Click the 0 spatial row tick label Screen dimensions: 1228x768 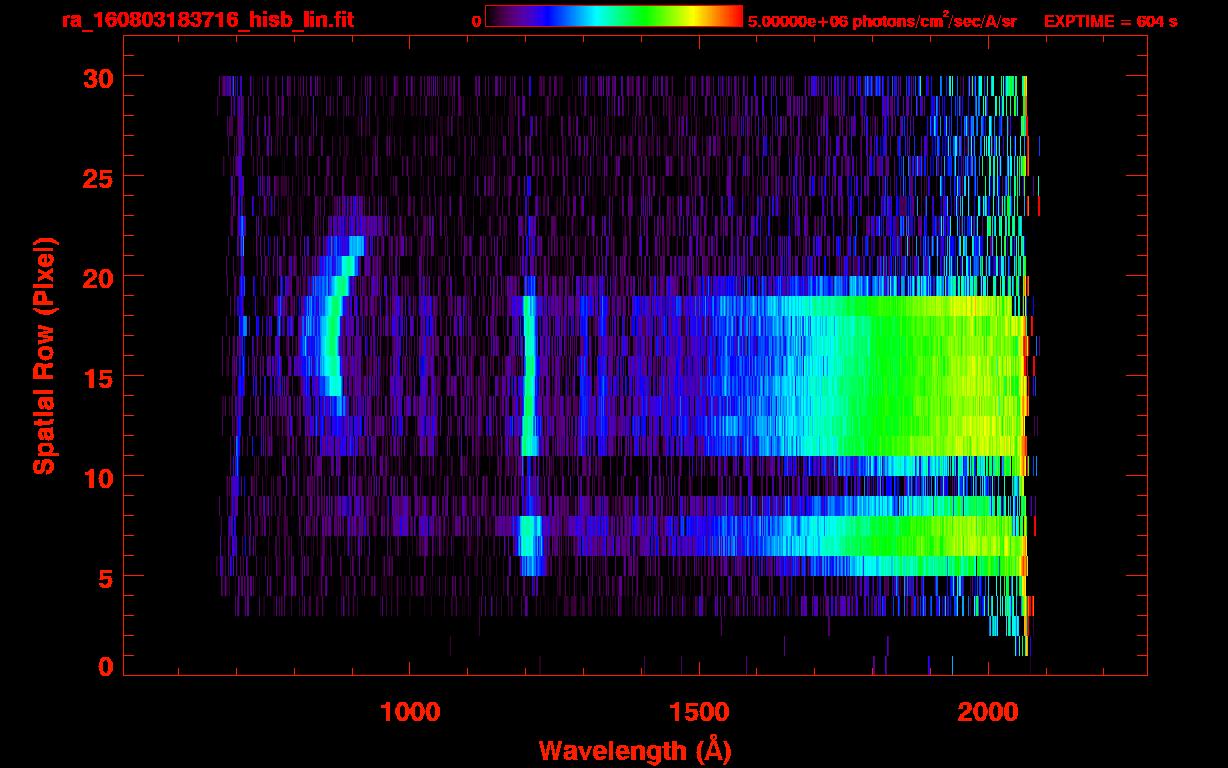(106, 666)
